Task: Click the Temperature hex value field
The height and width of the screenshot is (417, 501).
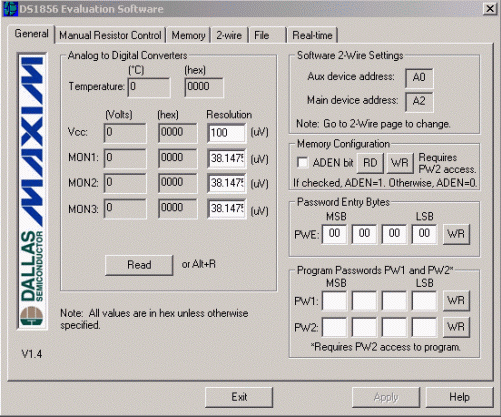Action: pyautogui.click(x=204, y=87)
